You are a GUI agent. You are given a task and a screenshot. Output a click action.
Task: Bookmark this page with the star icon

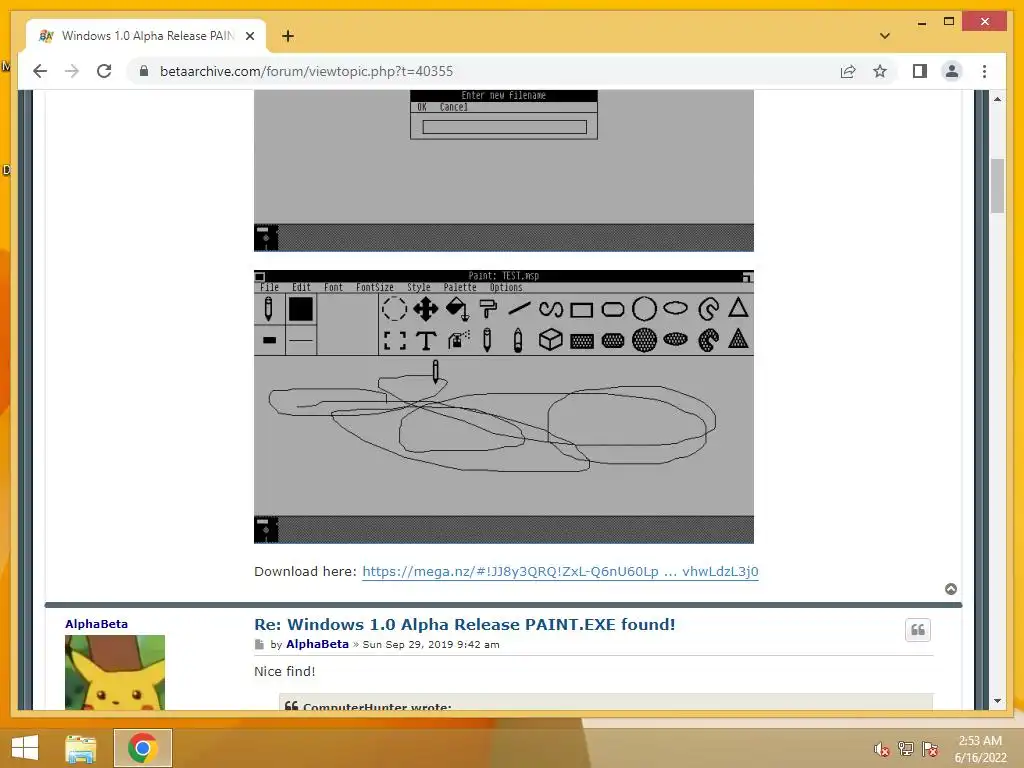[880, 71]
